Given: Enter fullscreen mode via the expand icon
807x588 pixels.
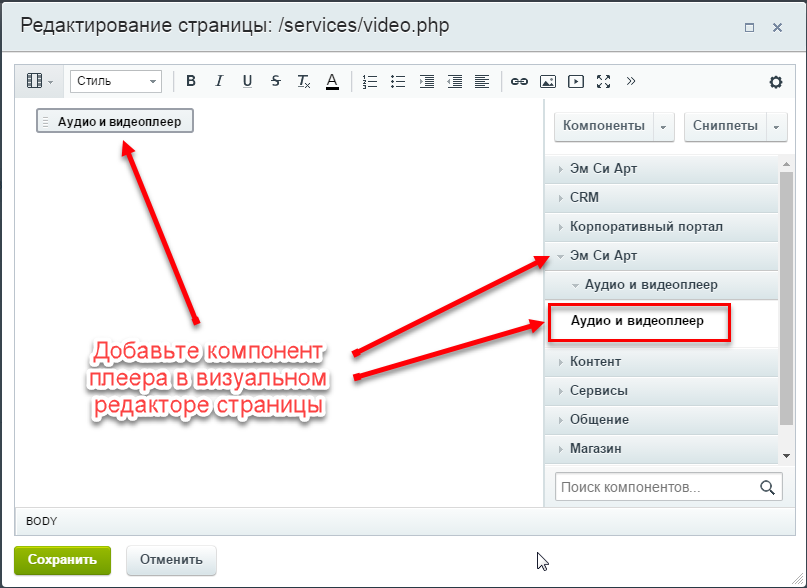Looking at the screenshot, I should pyautogui.click(x=602, y=81).
